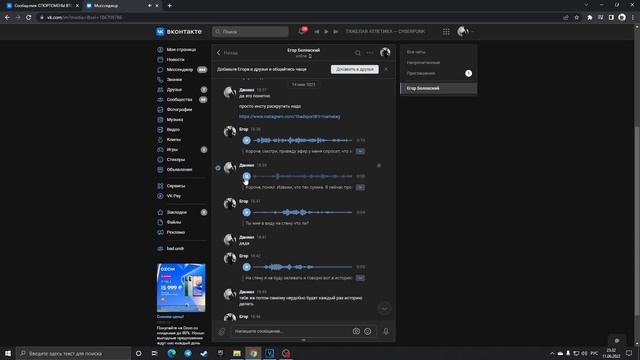Screen dimensions: 640x360
Task: Click the VKontakte logo in the header
Action: [178, 31]
